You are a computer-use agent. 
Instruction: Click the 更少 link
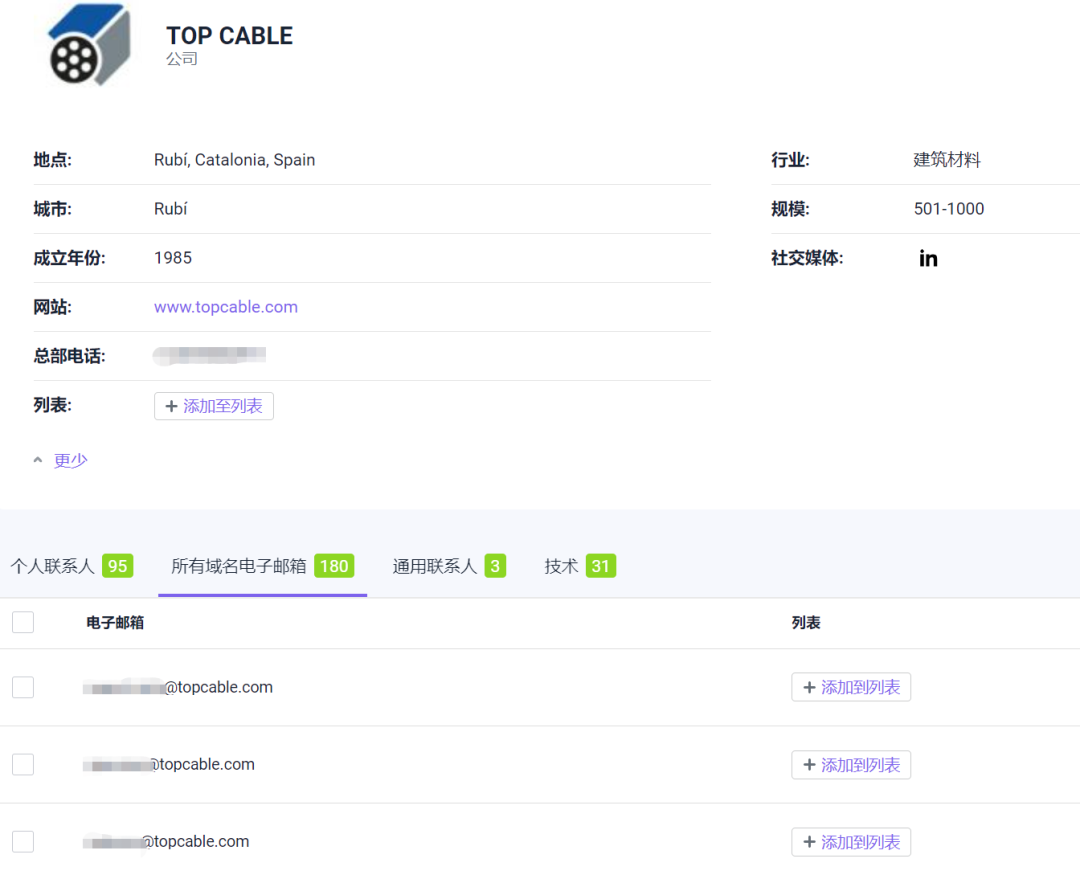71,460
